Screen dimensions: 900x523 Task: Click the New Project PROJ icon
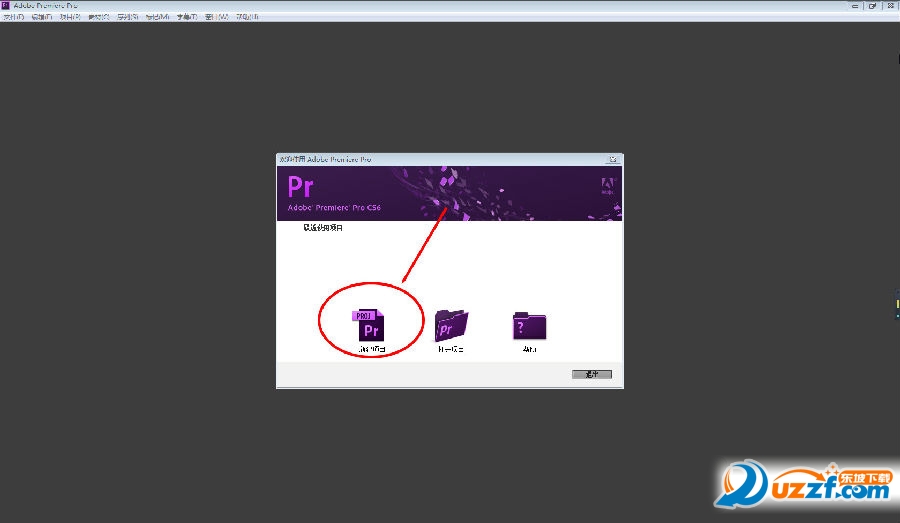[368, 325]
